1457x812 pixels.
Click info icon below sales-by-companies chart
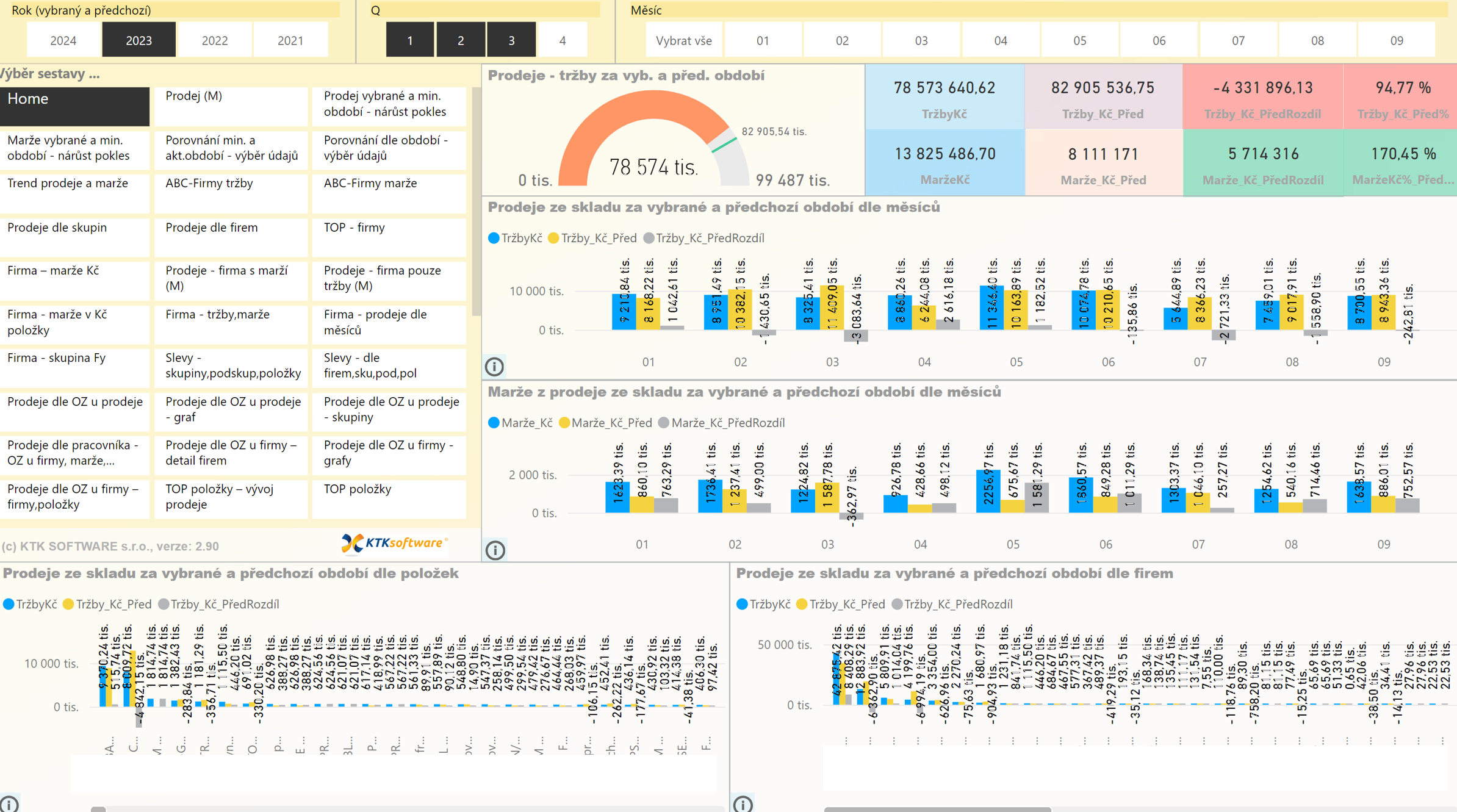click(x=743, y=804)
